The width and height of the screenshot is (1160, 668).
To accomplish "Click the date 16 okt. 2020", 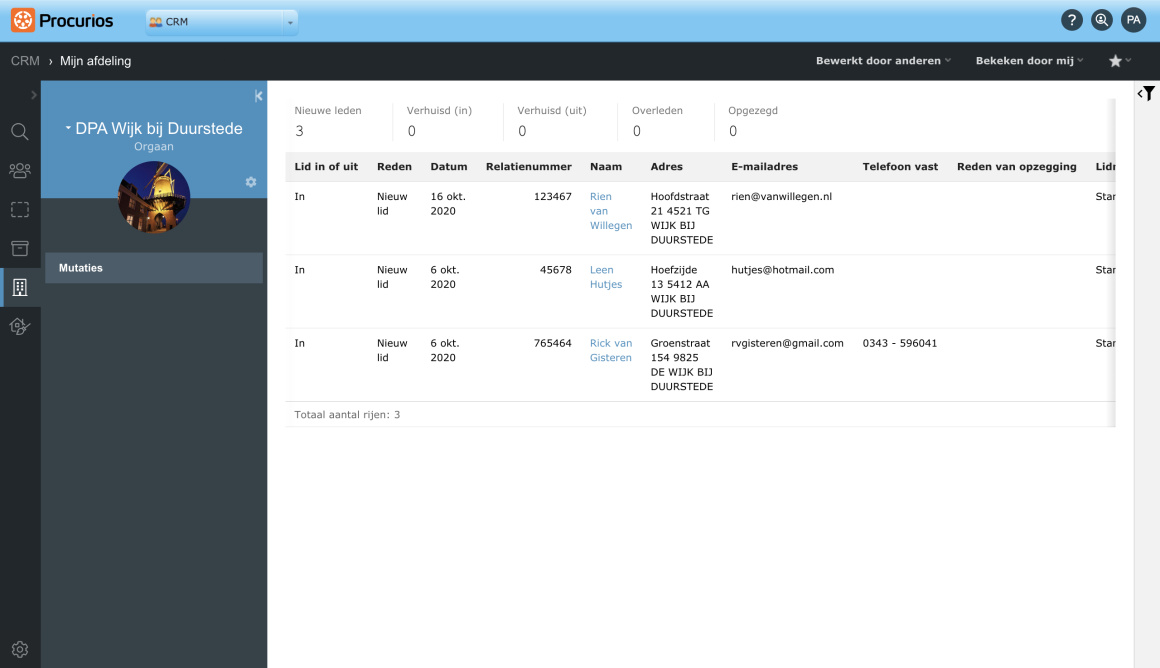I will 448,203.
